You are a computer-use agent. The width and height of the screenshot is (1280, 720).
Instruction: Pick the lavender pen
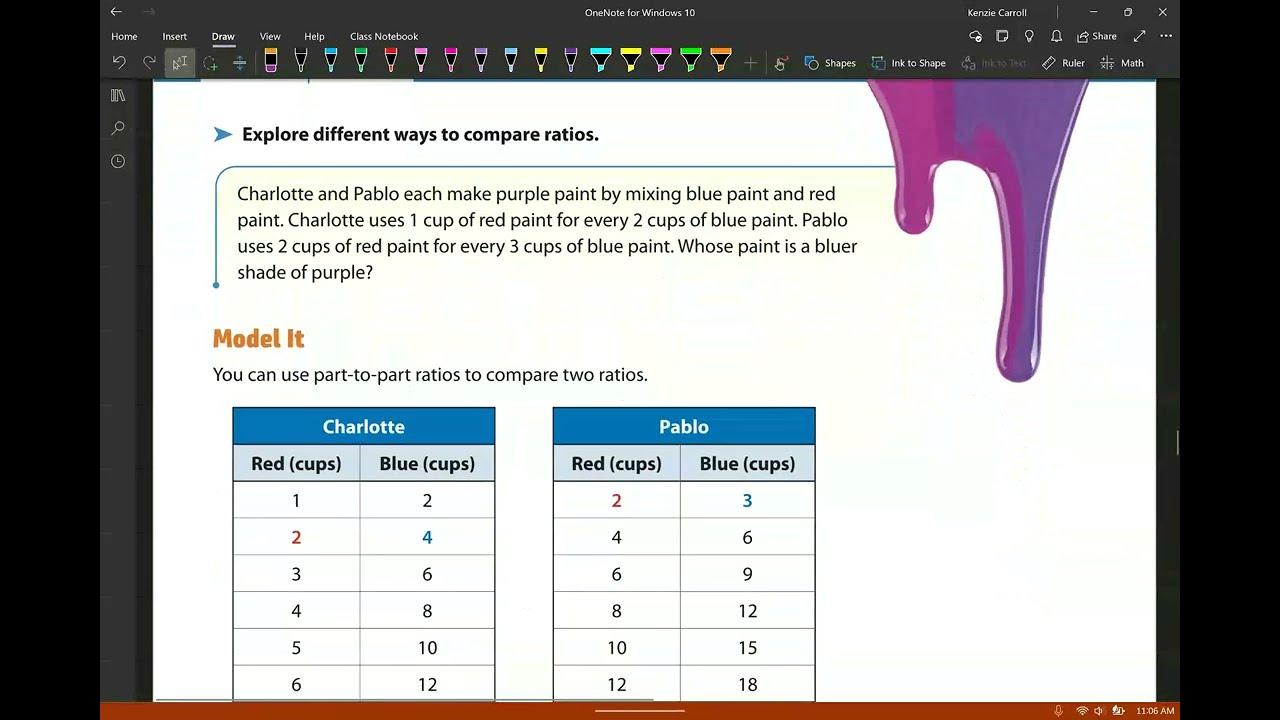(480, 61)
